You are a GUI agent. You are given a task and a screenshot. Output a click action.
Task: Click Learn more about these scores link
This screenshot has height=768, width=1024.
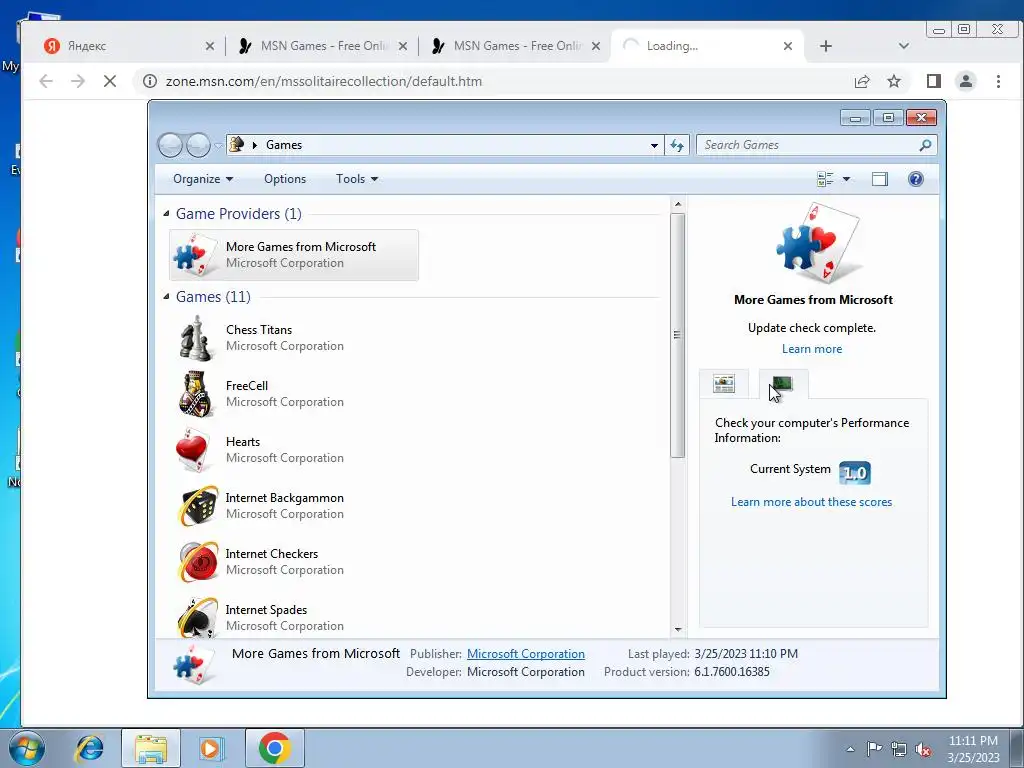[811, 502]
